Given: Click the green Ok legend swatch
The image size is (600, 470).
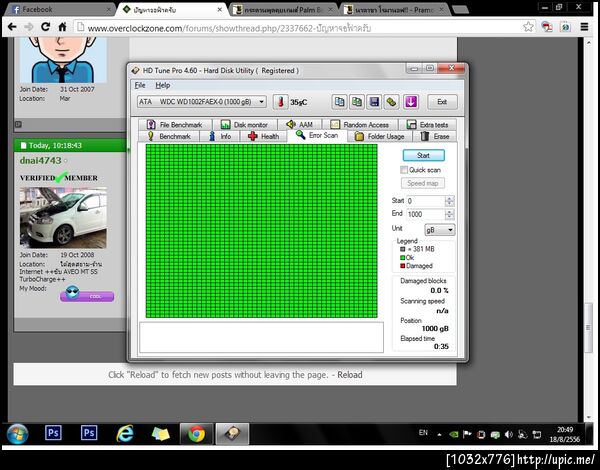Looking at the screenshot, I should tap(402, 258).
